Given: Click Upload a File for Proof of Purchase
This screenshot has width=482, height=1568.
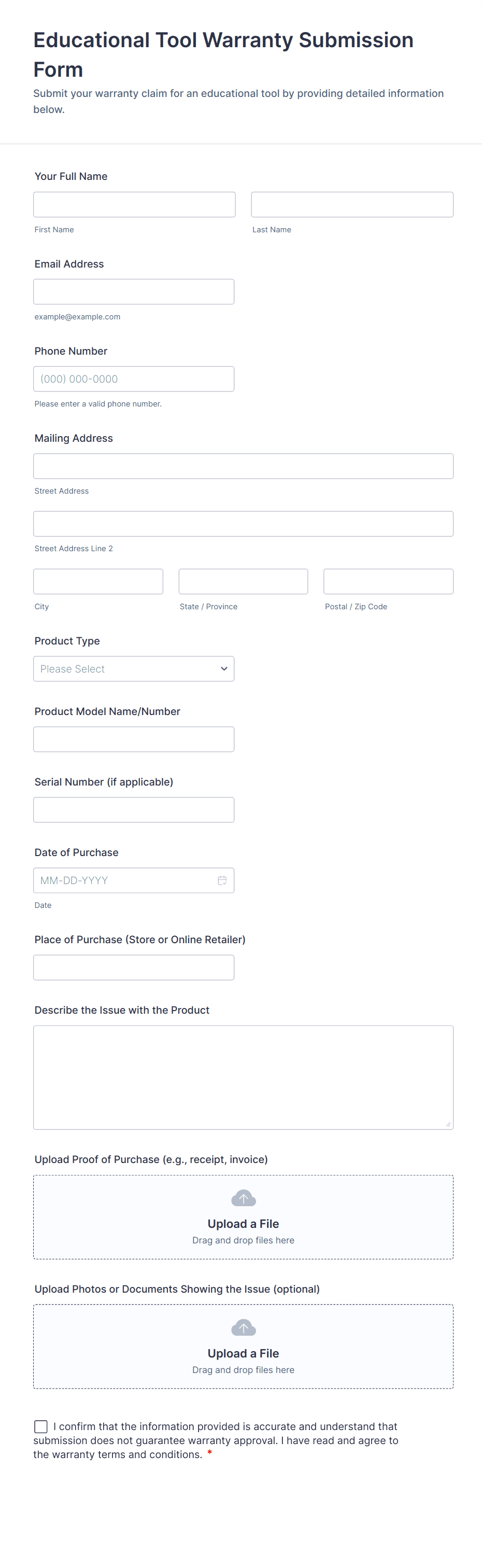Looking at the screenshot, I should (243, 1224).
